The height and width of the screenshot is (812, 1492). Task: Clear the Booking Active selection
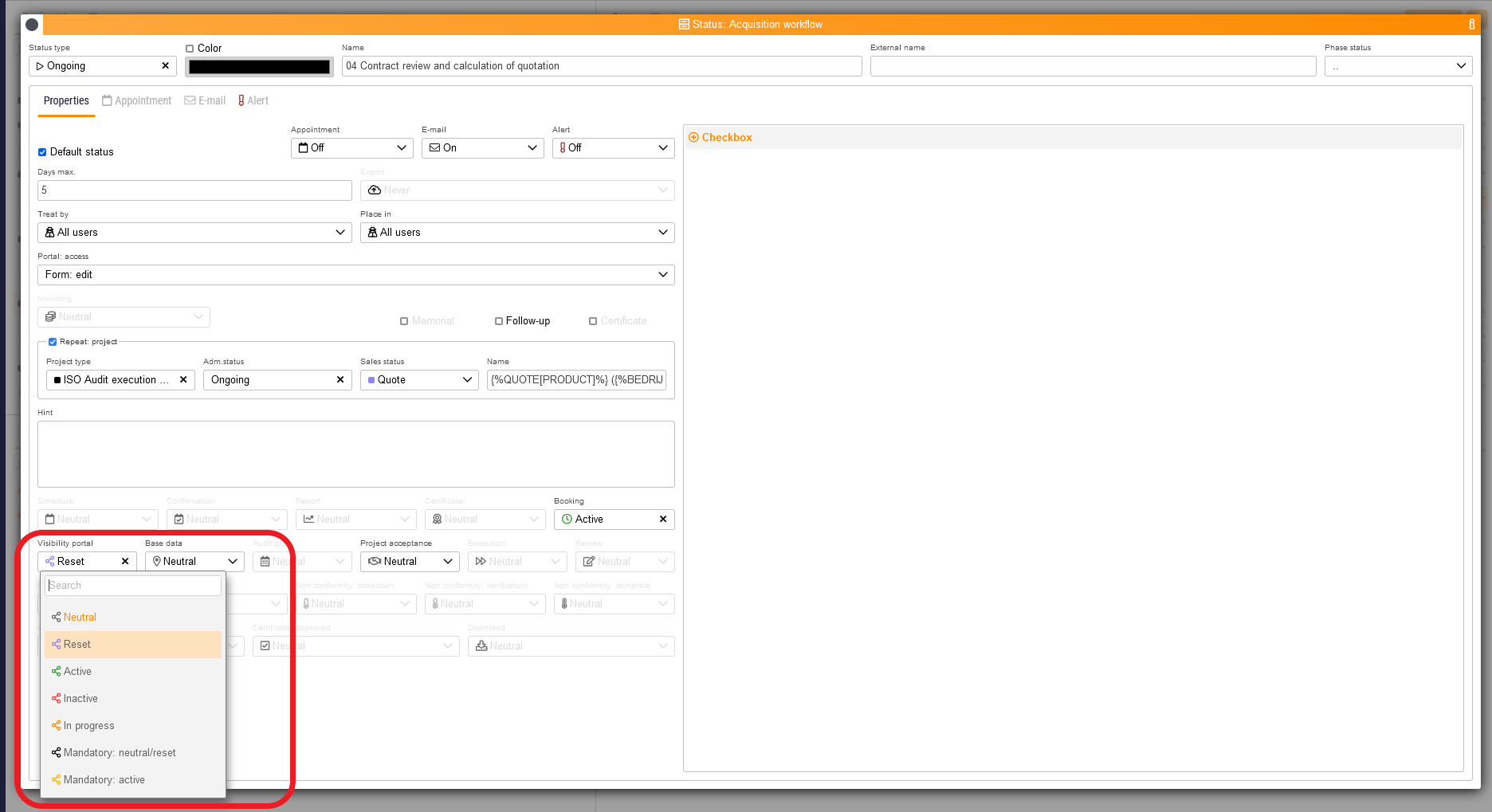pos(662,520)
